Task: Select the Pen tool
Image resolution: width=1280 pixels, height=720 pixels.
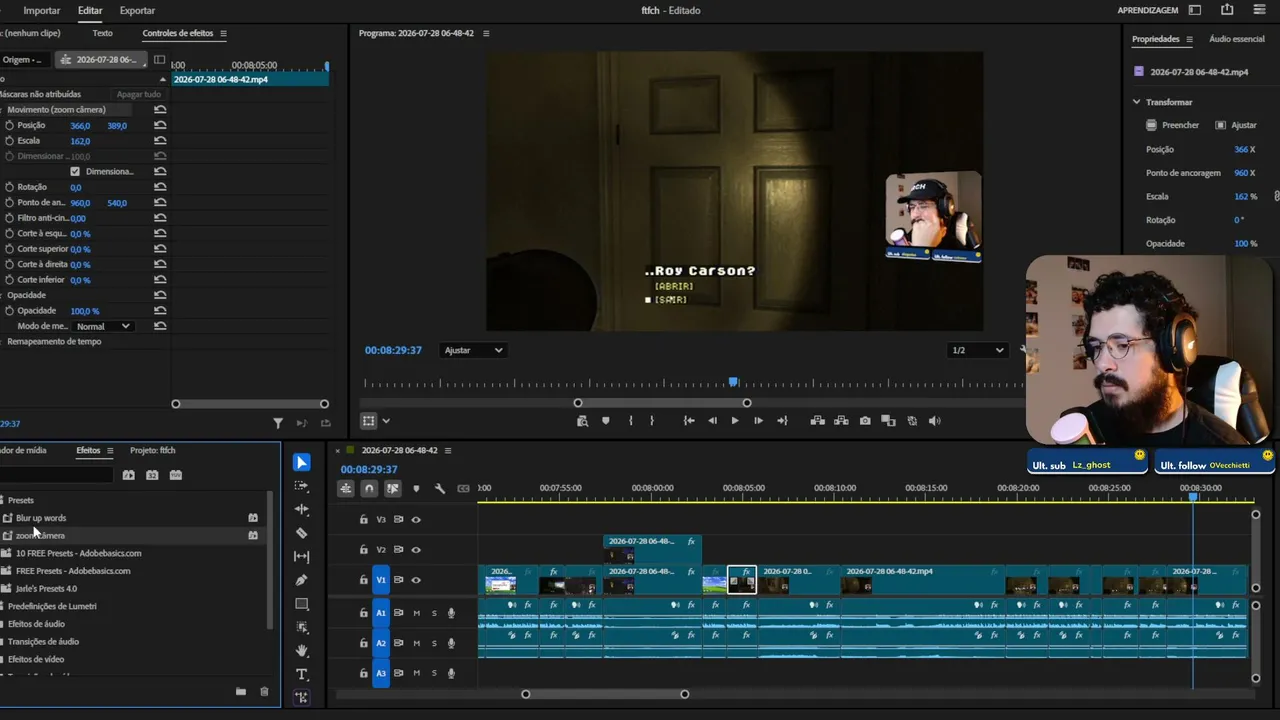Action: click(x=302, y=580)
